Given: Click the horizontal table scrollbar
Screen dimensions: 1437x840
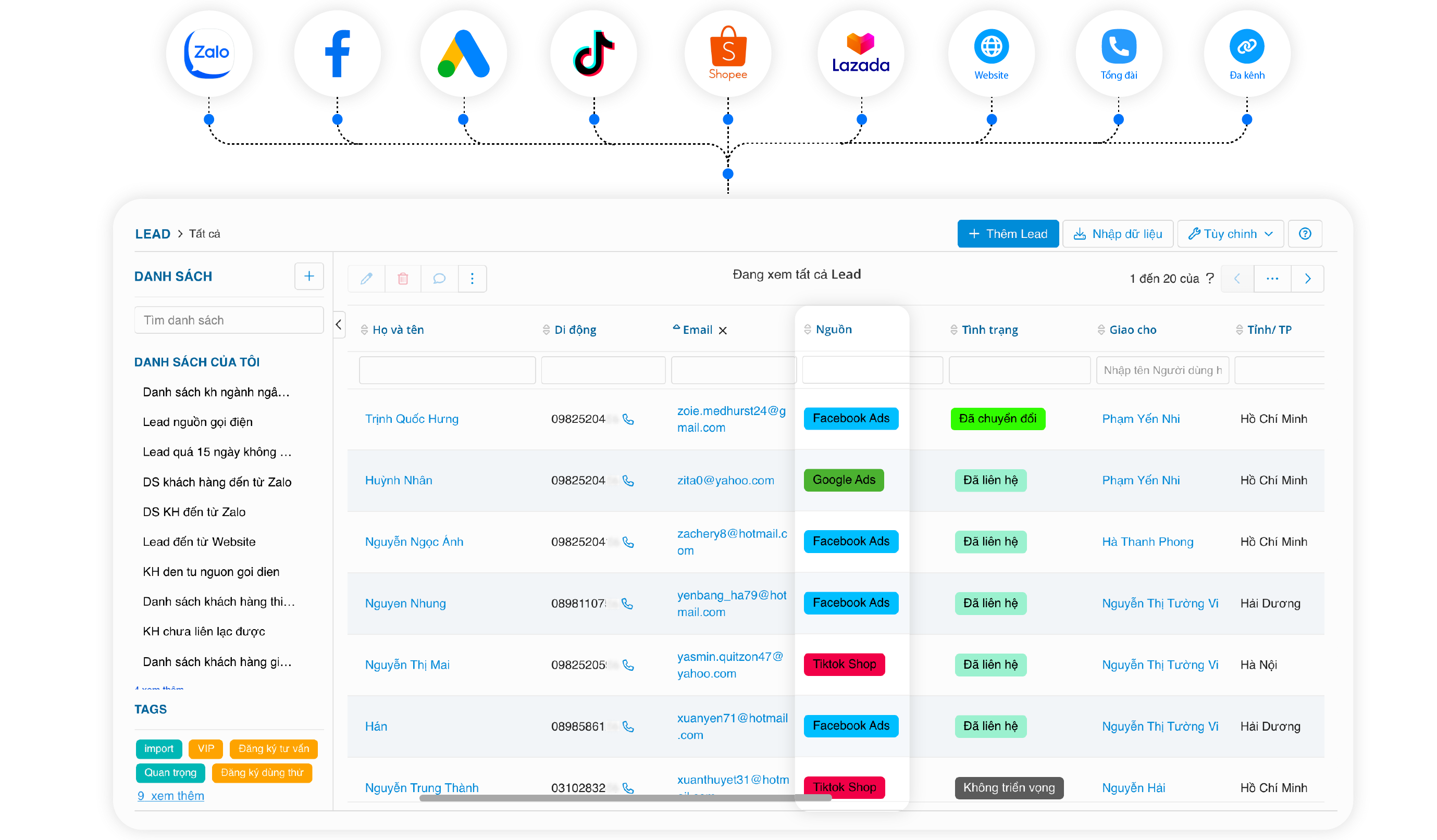Looking at the screenshot, I should pos(626,798).
